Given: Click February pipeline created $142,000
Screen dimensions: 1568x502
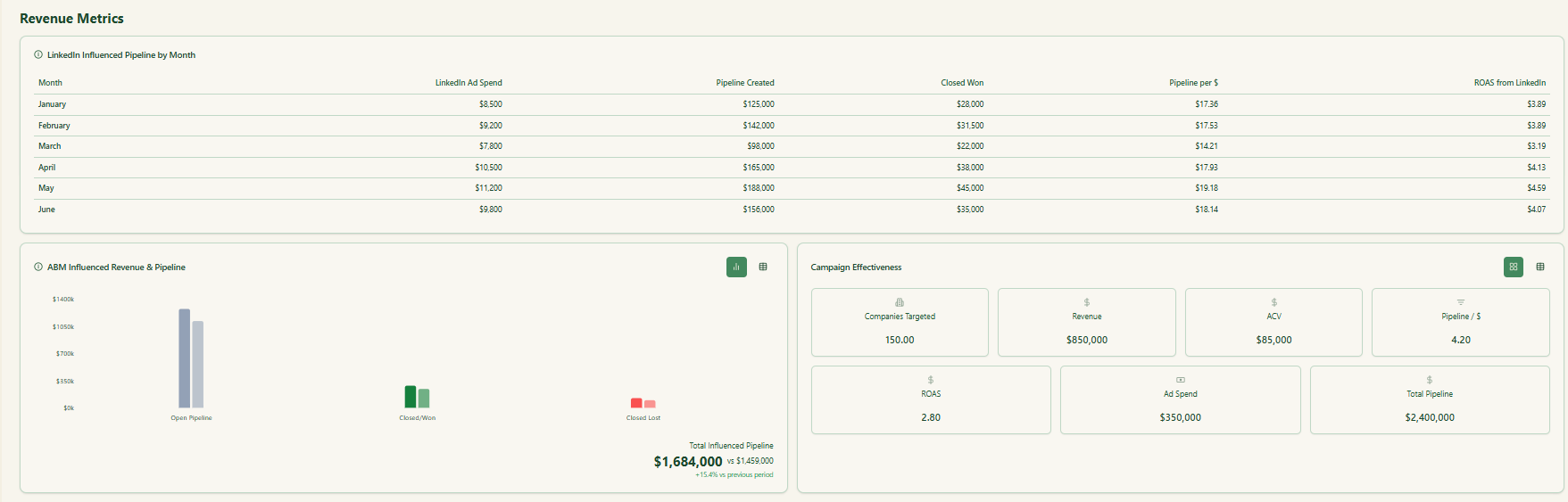Looking at the screenshot, I should tap(759, 126).
